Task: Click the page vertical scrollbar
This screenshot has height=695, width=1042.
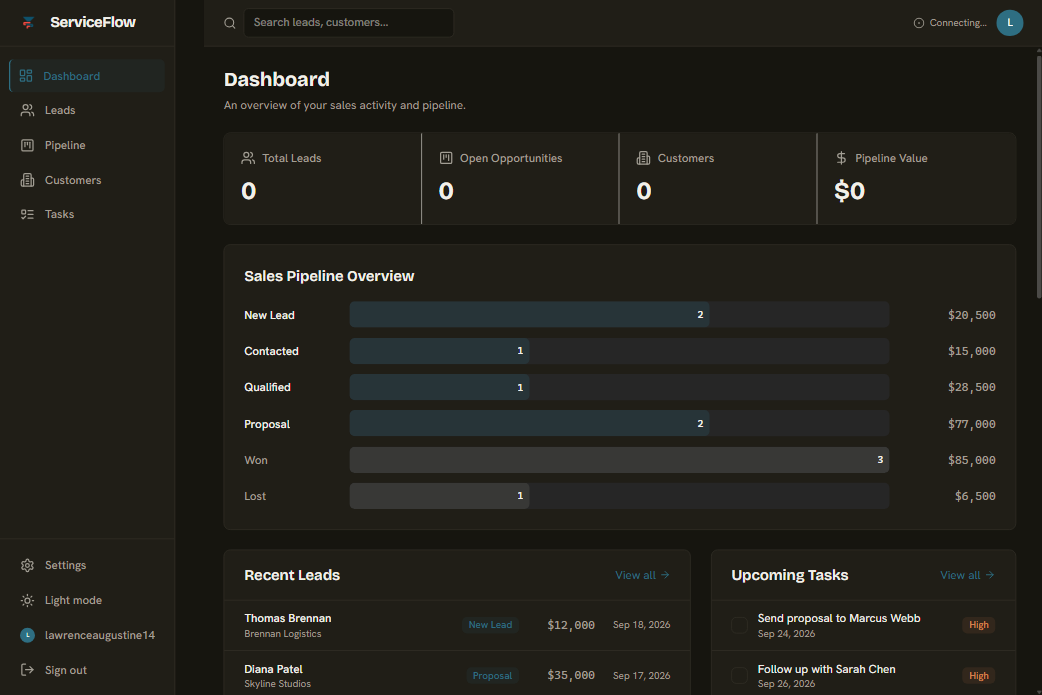Action: click(1039, 177)
